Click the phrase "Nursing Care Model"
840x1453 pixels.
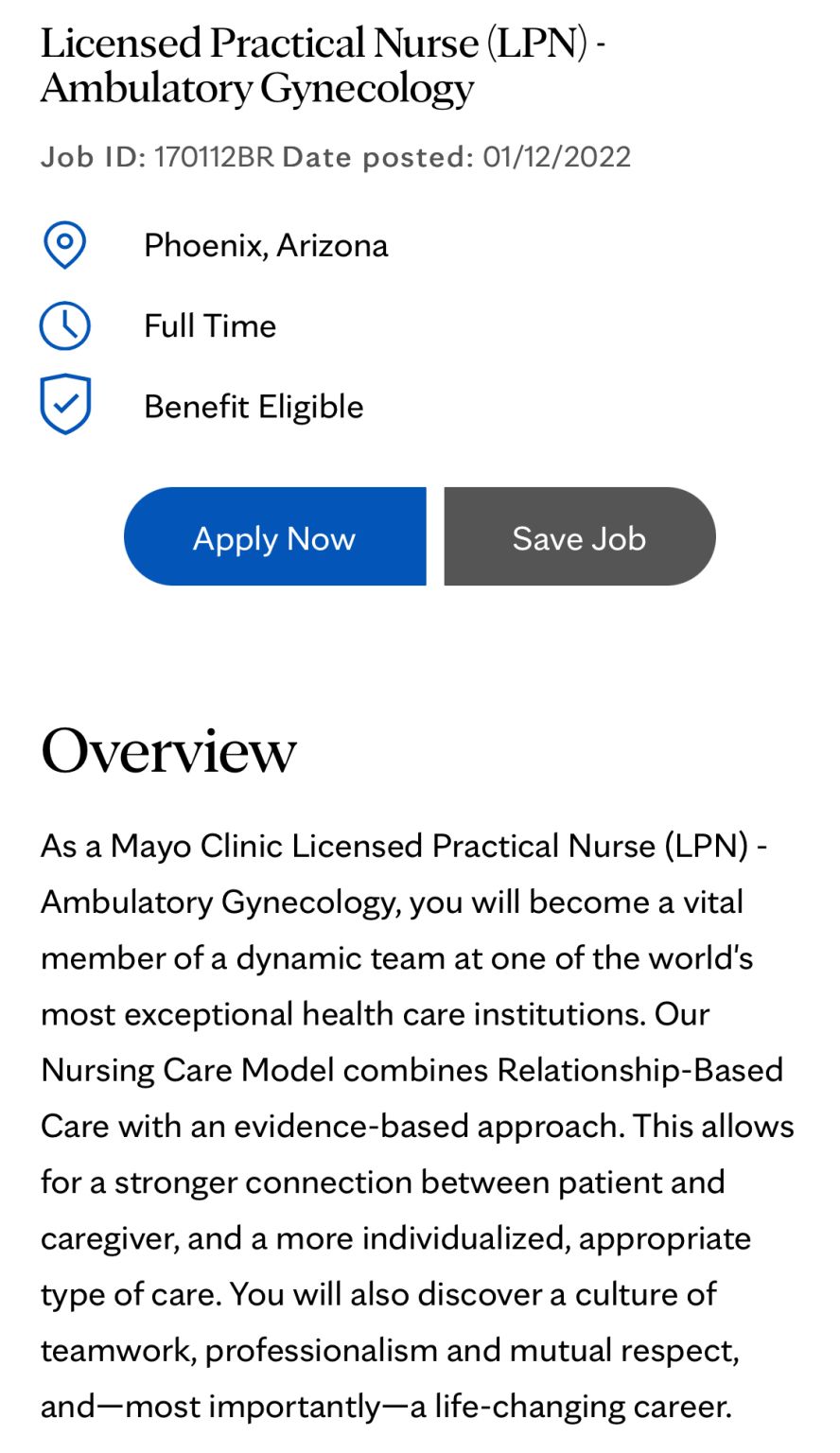tap(187, 1070)
